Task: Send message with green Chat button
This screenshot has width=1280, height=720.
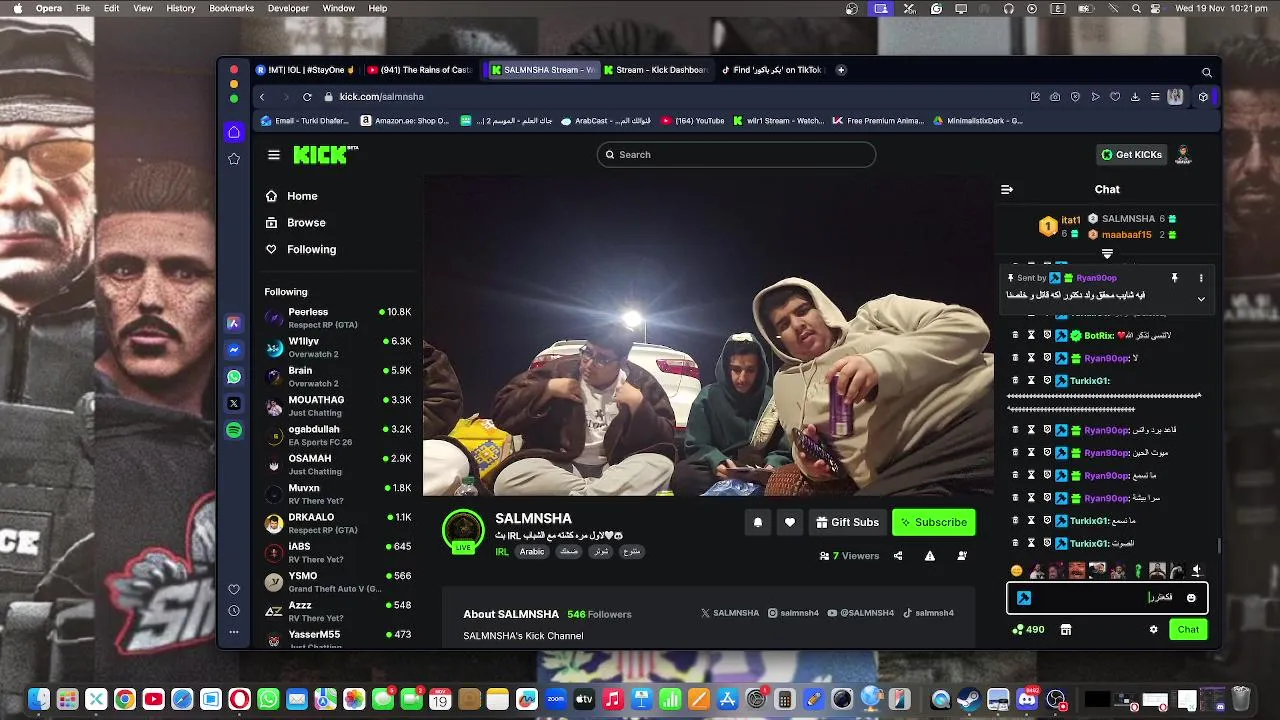Action: tap(1188, 629)
